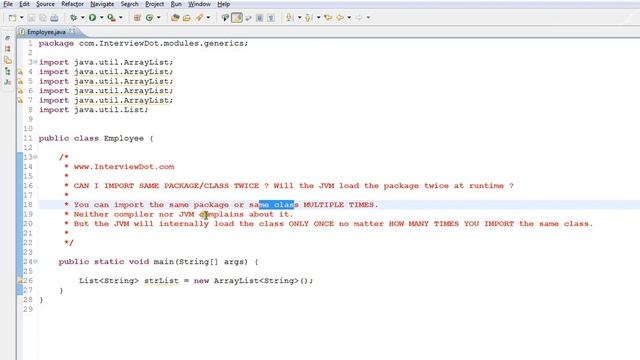This screenshot has width=640, height=360.
Task: Click the New file toolbar icon
Action: [x=13, y=18]
